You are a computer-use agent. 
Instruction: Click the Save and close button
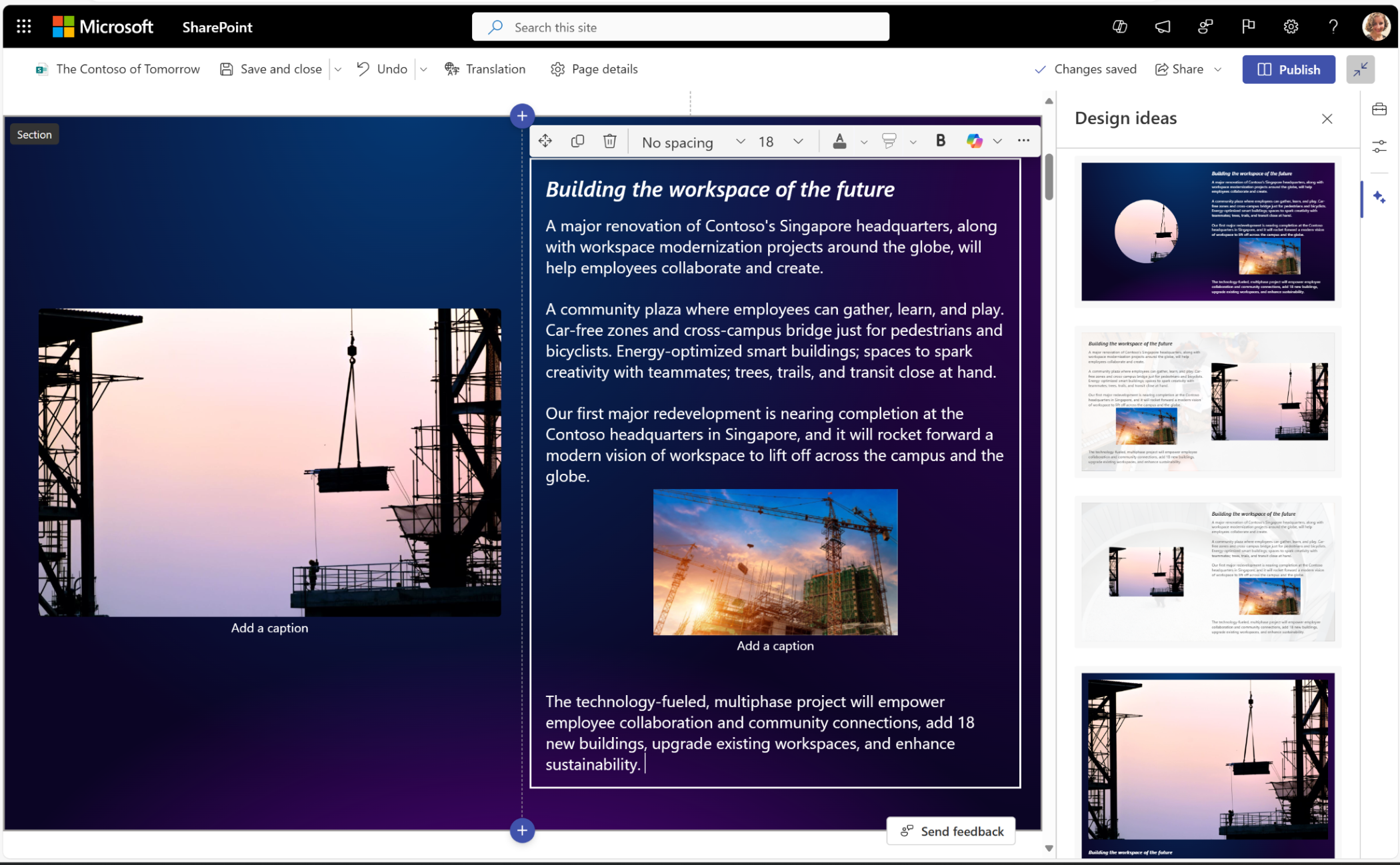(x=271, y=69)
